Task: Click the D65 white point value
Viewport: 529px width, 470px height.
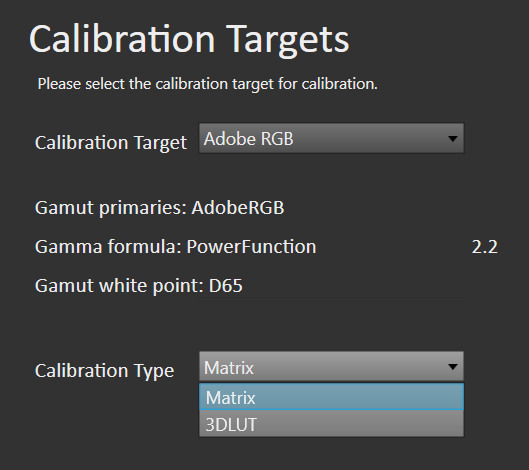Action: click(x=225, y=286)
